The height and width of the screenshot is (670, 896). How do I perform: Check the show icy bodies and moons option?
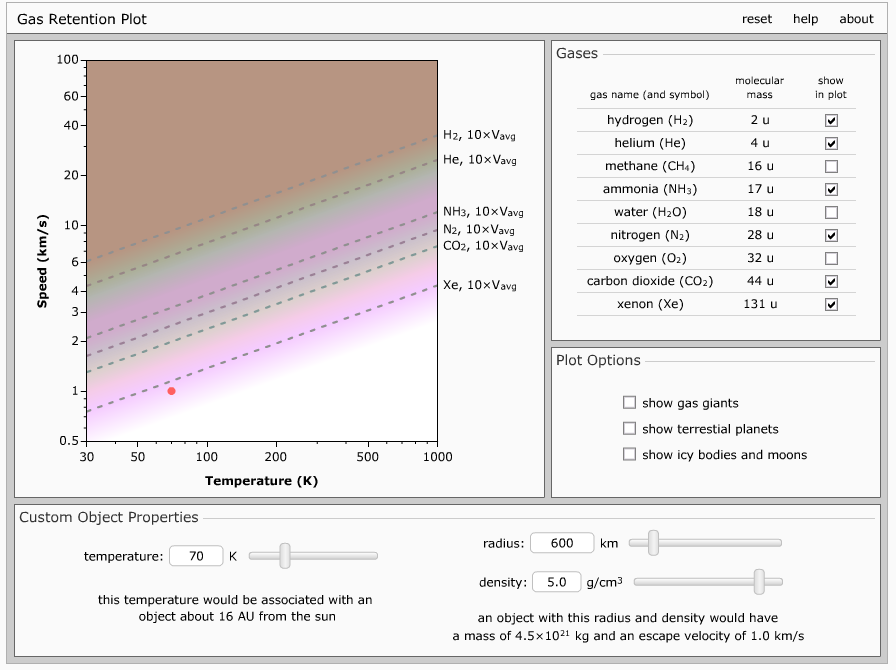[x=630, y=454]
